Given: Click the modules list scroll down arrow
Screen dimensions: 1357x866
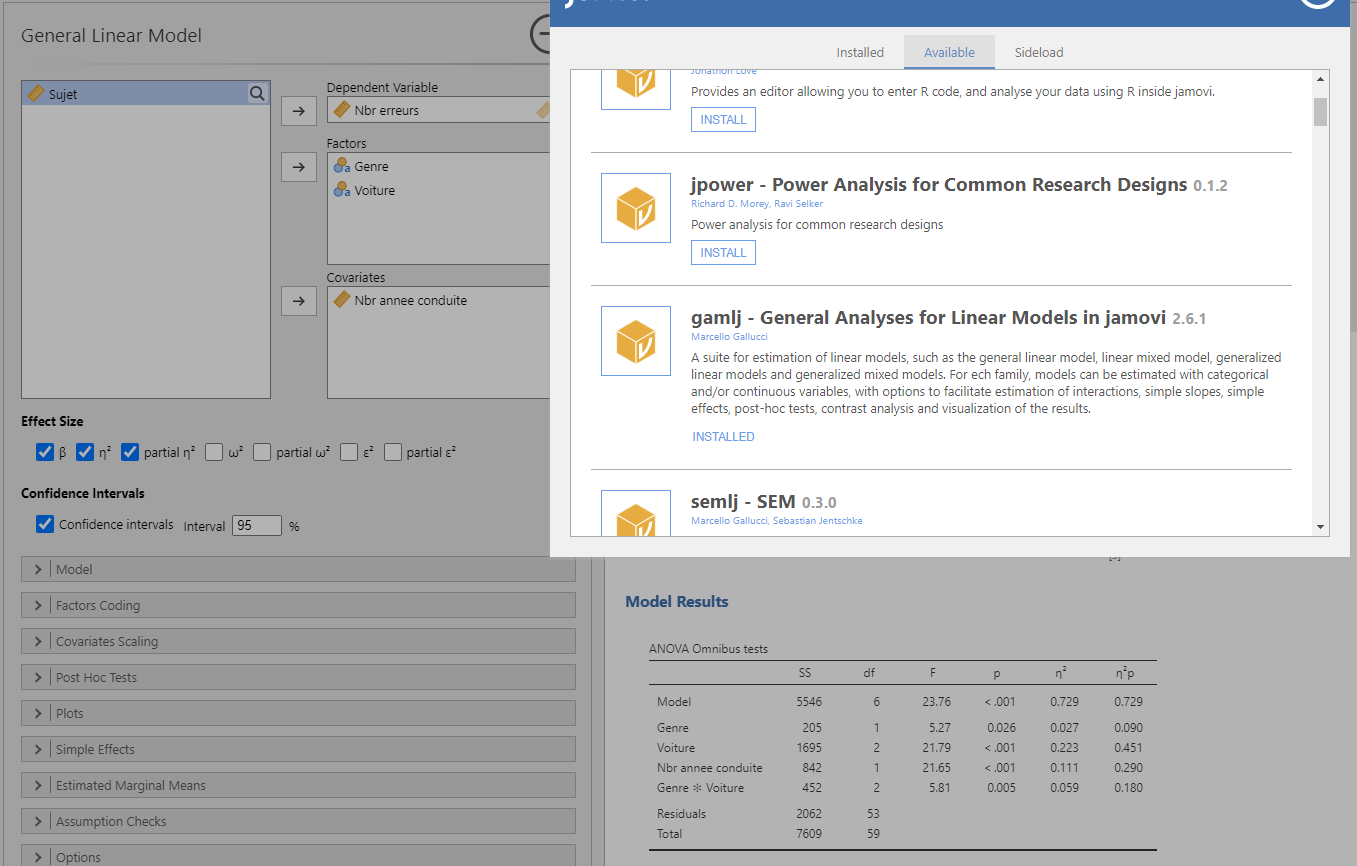Looking at the screenshot, I should click(x=1320, y=527).
